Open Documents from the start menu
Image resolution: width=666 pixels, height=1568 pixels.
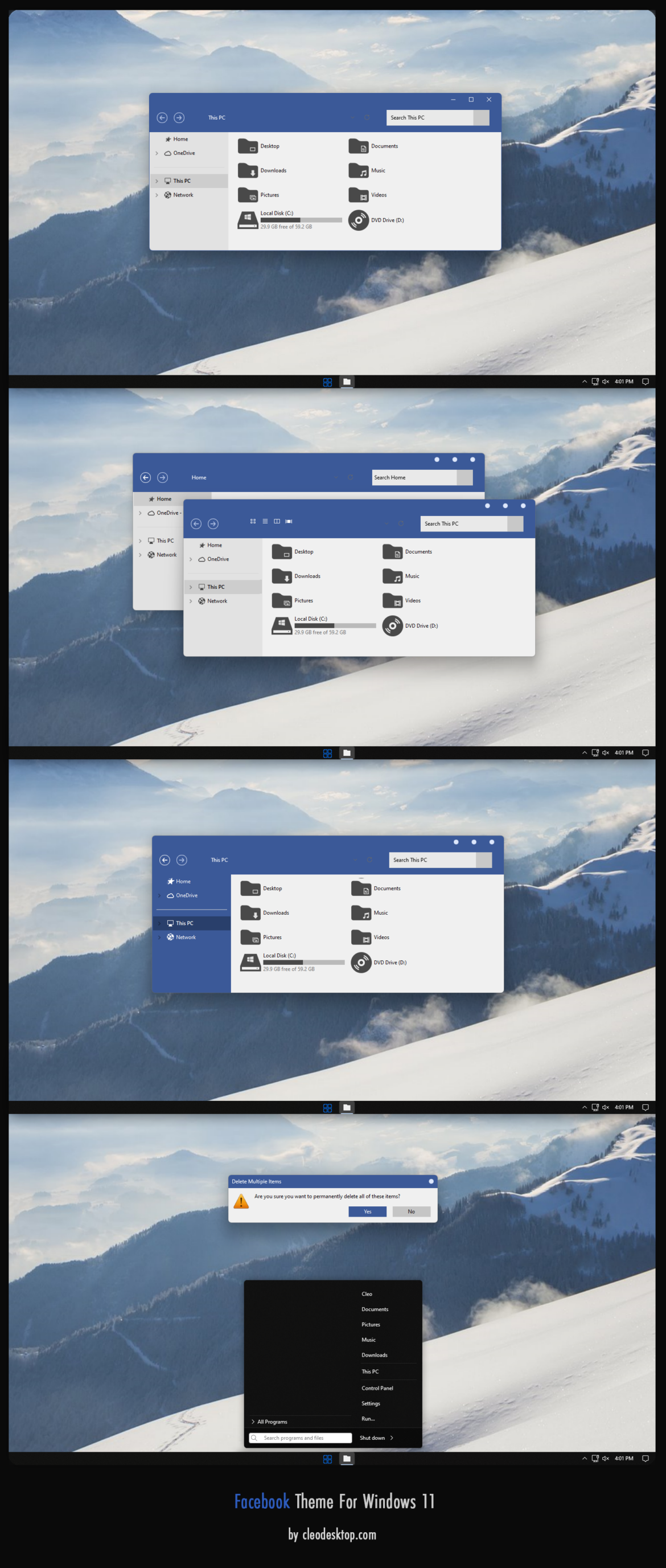click(375, 1309)
